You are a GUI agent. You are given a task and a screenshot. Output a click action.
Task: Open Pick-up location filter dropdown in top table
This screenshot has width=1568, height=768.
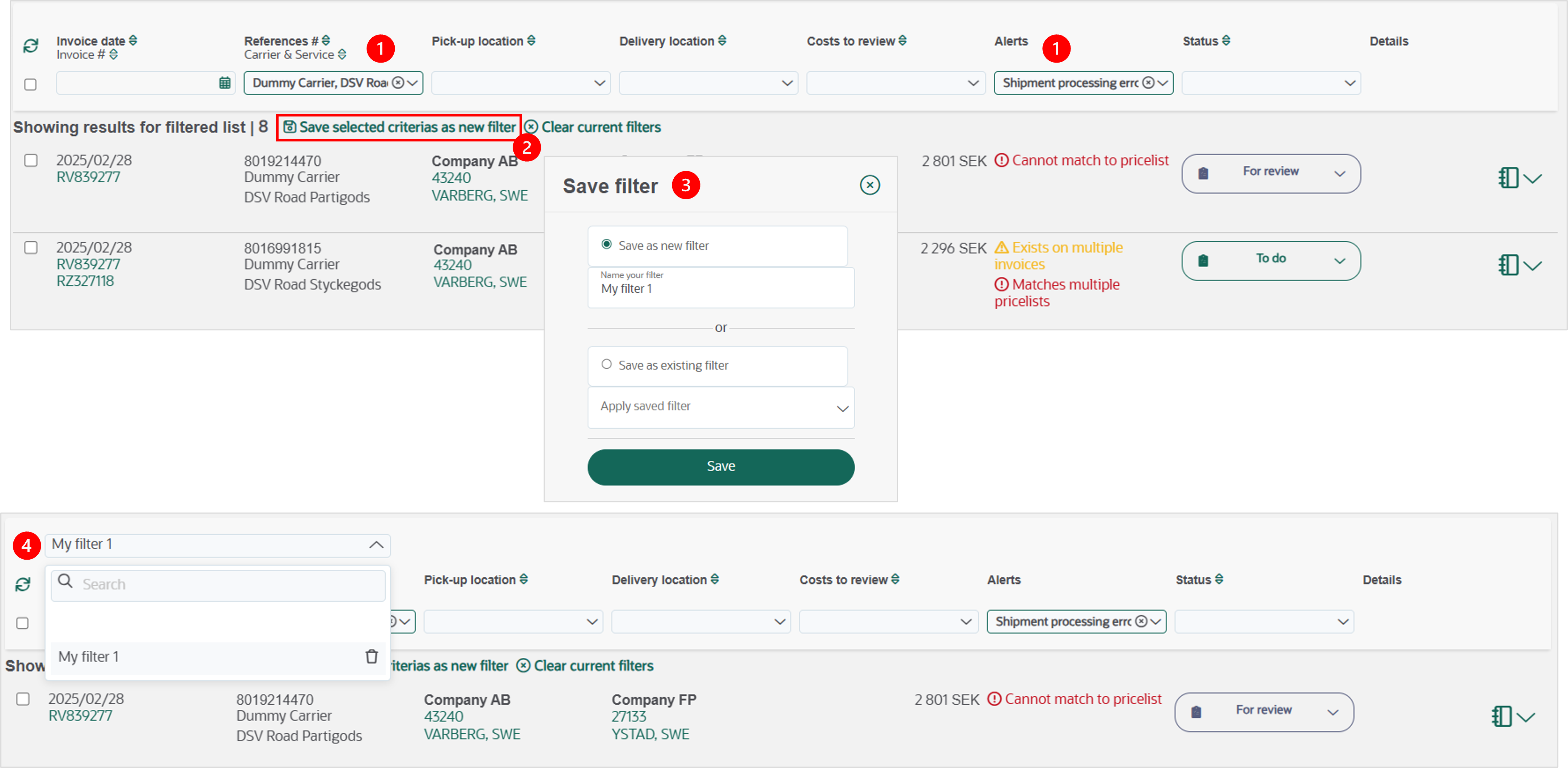coord(521,83)
